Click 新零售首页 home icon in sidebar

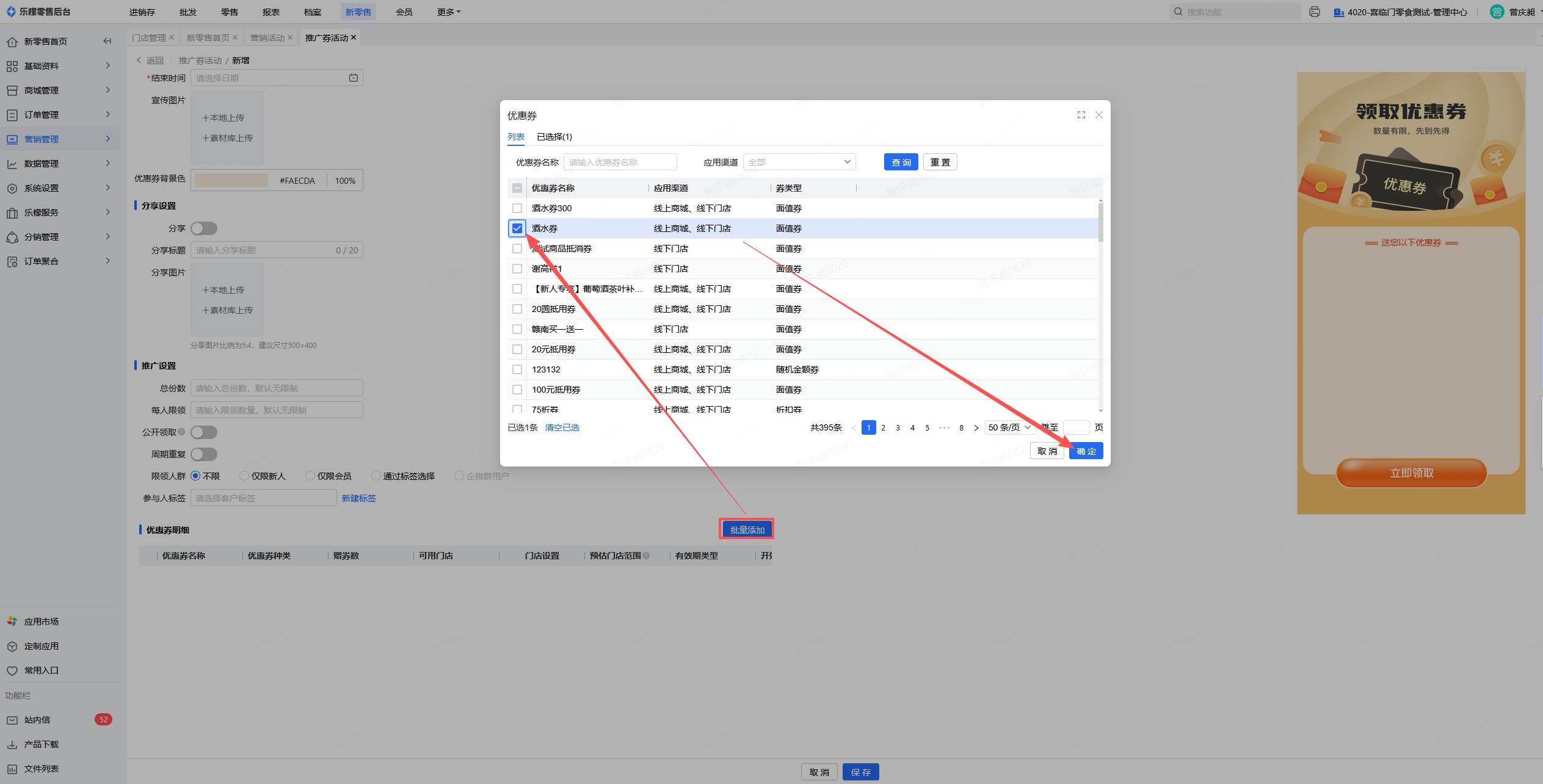(12, 42)
